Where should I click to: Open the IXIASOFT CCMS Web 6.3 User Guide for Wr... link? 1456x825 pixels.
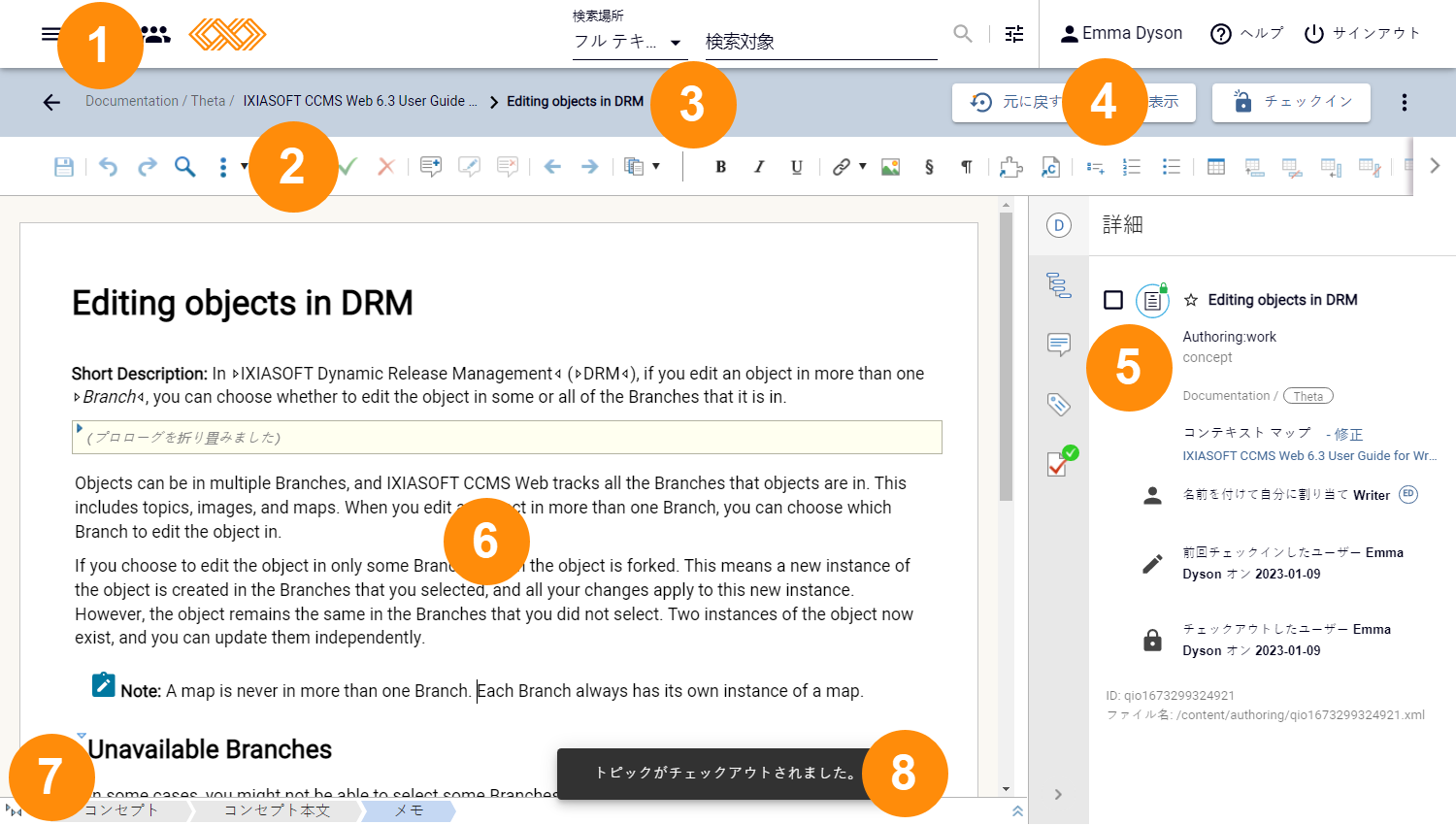1309,455
